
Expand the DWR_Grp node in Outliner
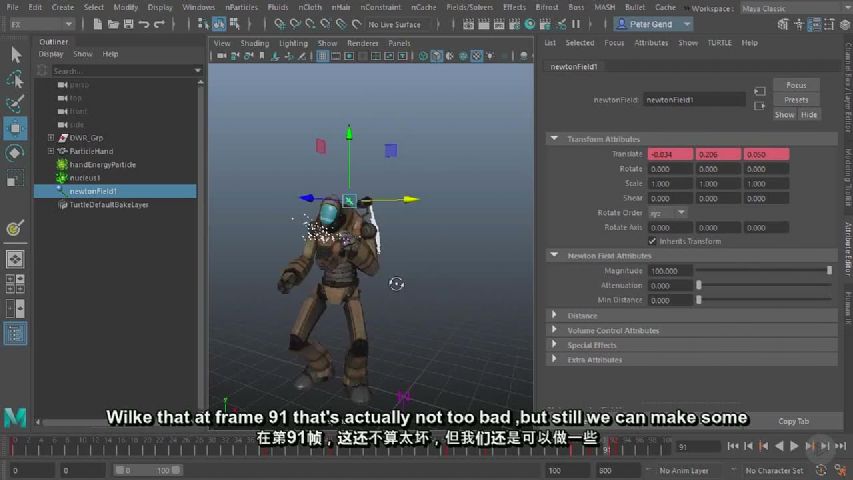[51, 138]
